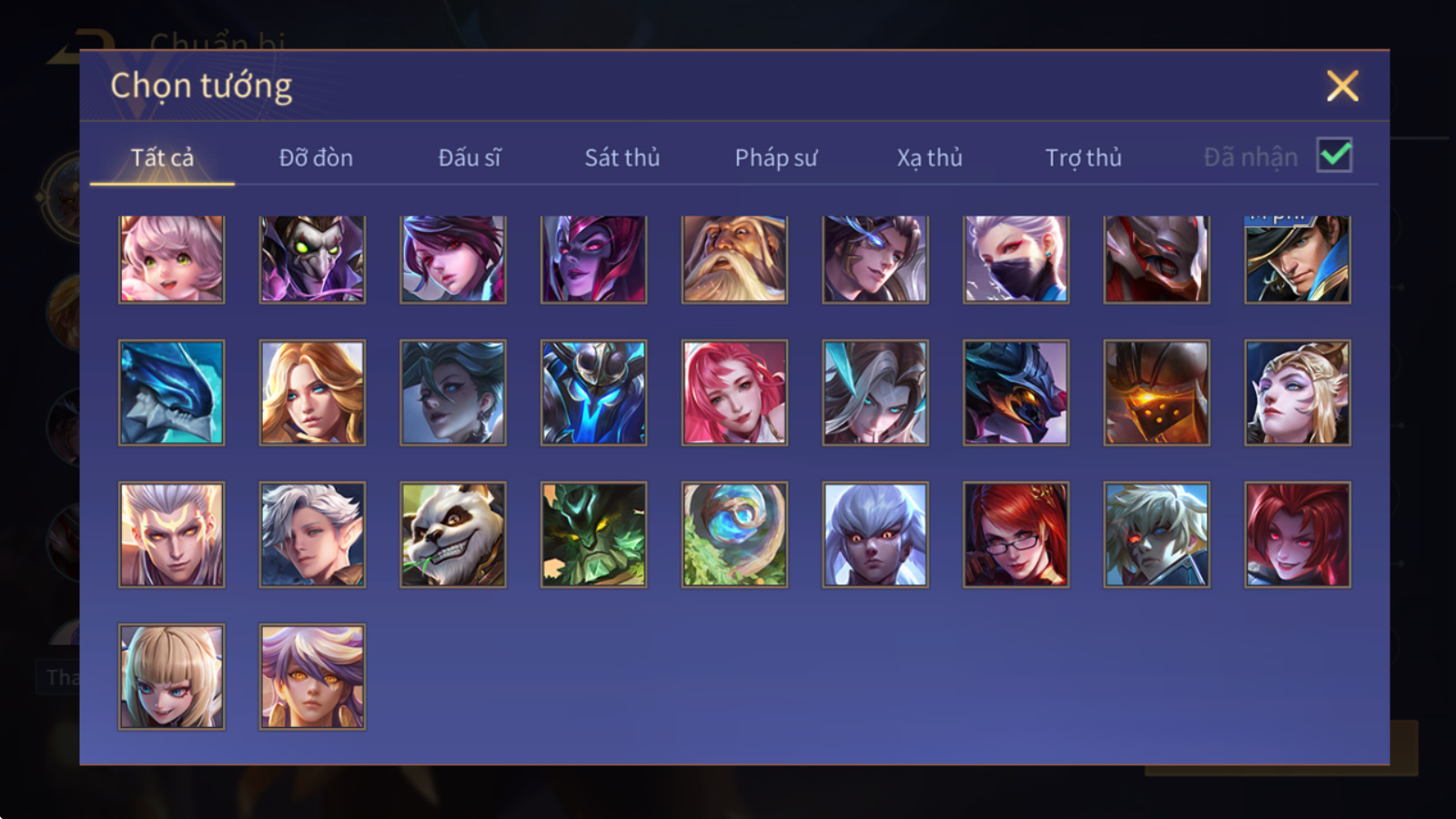Pick the panda hero chewing bamboo
This screenshot has height=819, width=1456.
click(452, 534)
